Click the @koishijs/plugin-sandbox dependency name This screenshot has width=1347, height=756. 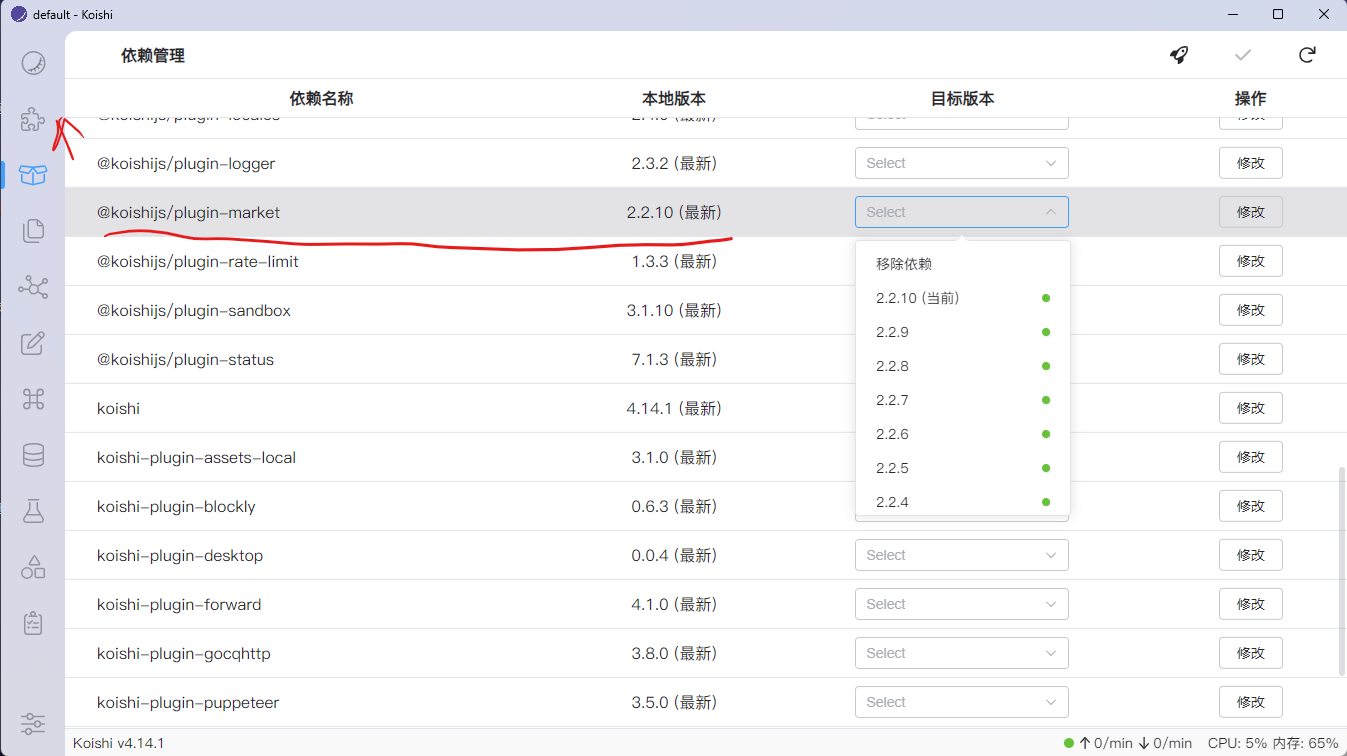pos(194,310)
